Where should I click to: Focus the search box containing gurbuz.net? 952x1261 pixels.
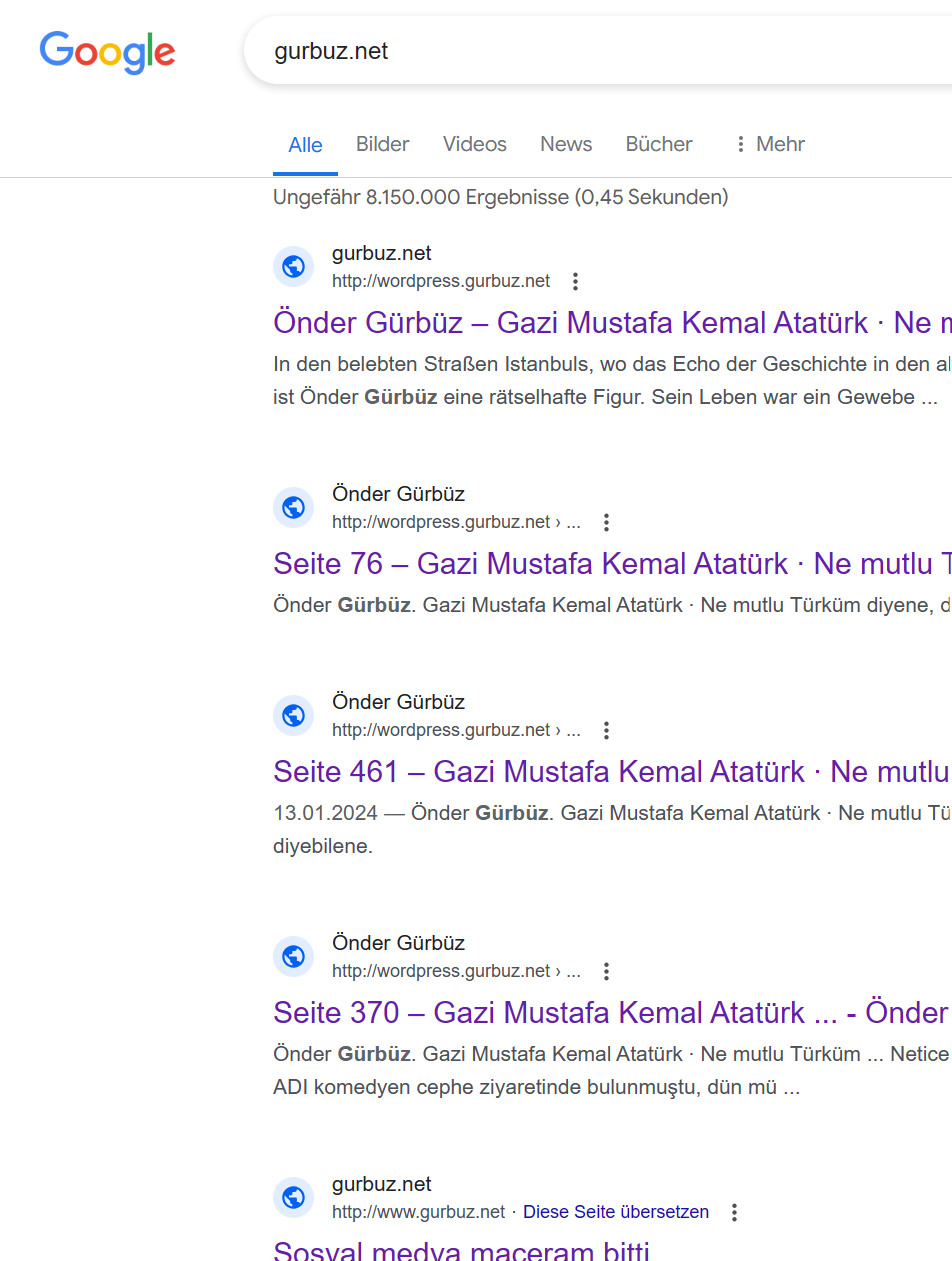[x=598, y=50]
